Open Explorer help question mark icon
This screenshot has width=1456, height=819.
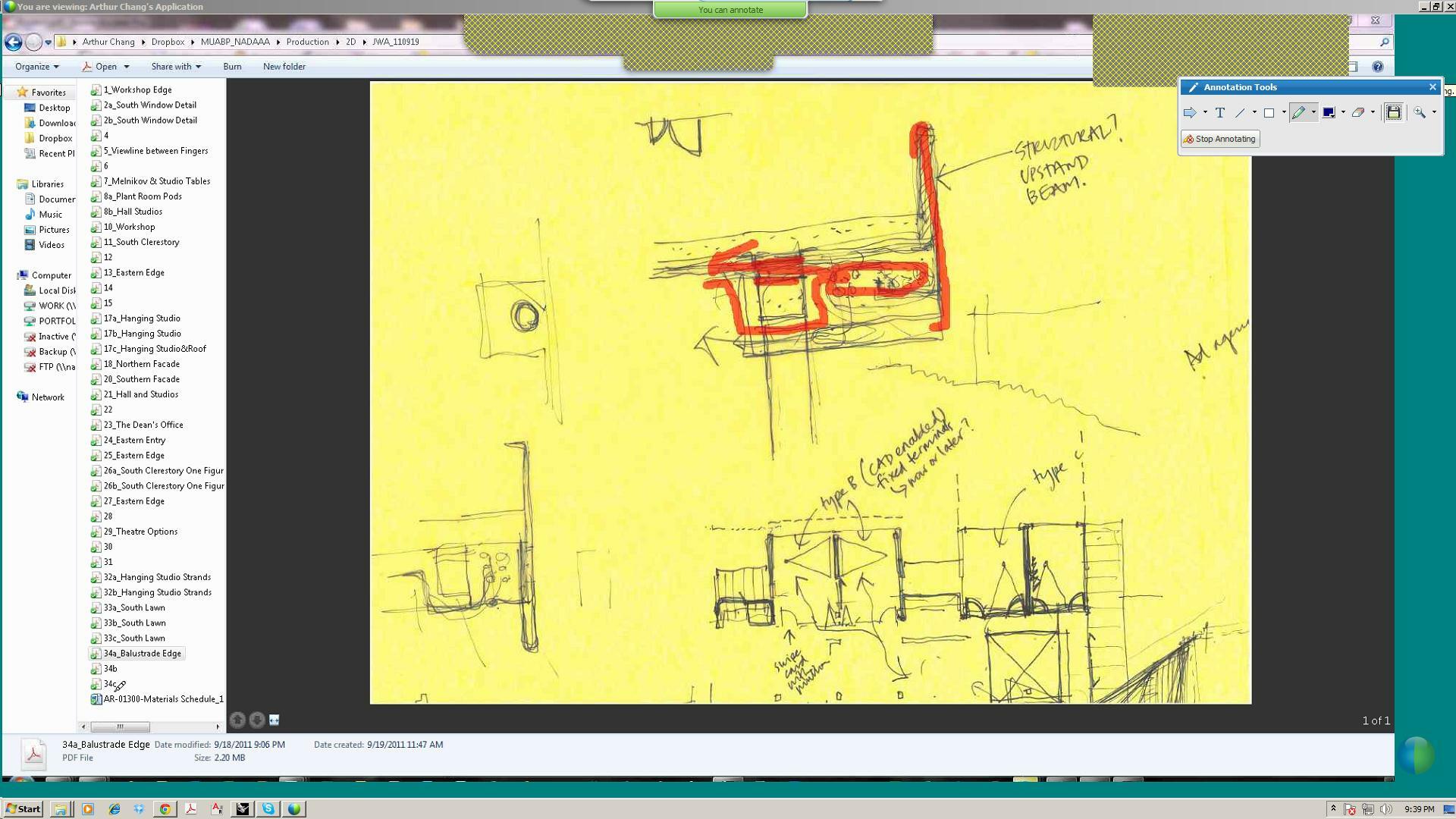(x=1378, y=67)
